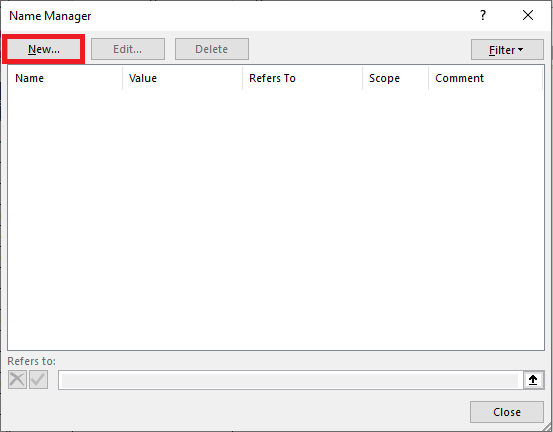Confirm the reference edit with the checkmark icon

[38, 380]
